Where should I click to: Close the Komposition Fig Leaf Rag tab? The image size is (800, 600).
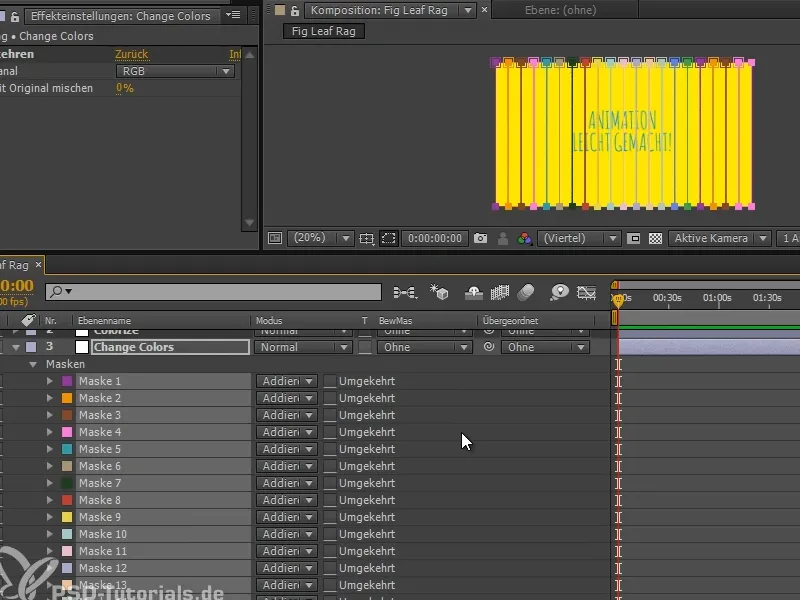pyautogui.click(x=484, y=9)
